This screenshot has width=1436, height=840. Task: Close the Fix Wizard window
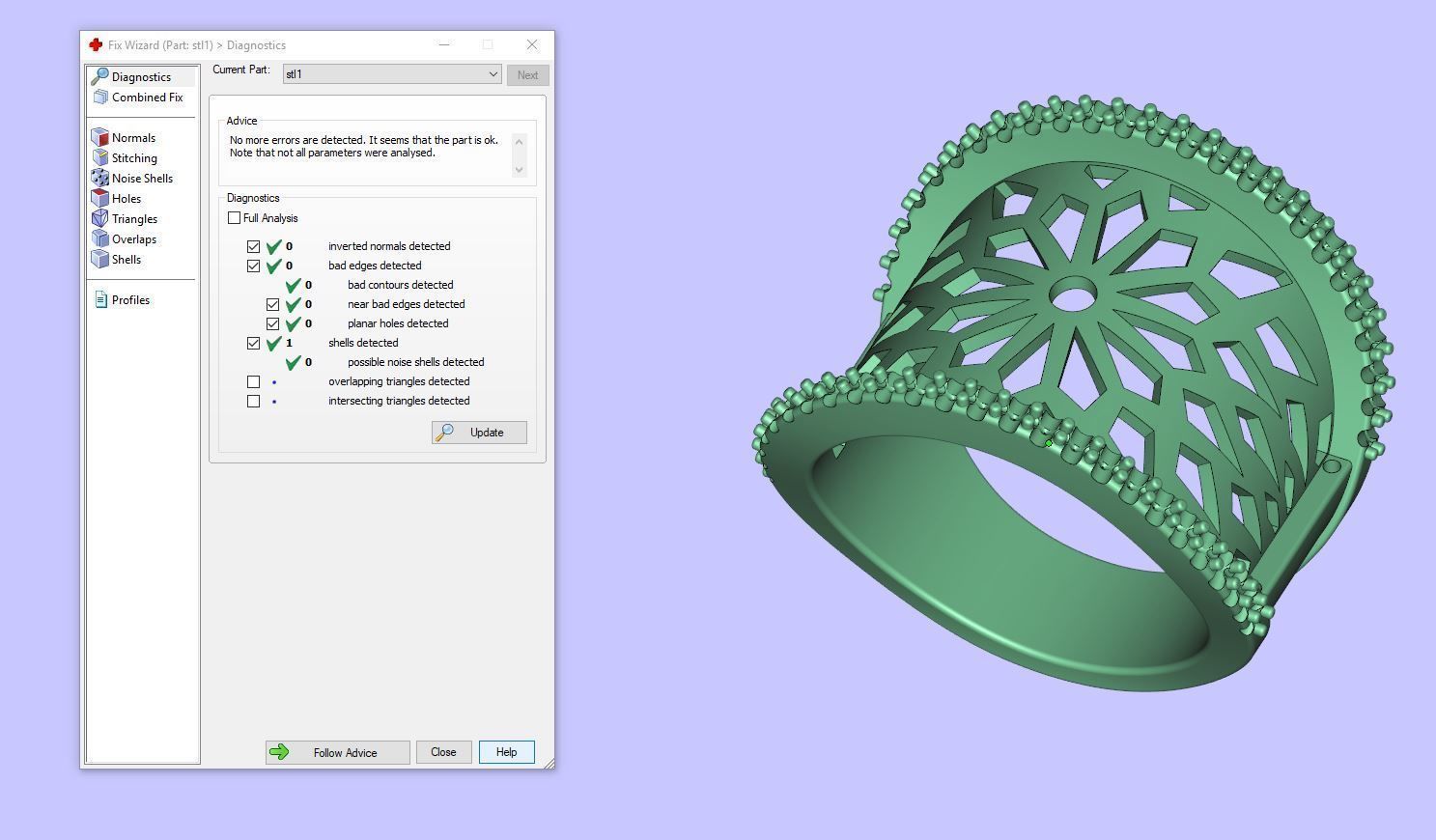click(532, 44)
